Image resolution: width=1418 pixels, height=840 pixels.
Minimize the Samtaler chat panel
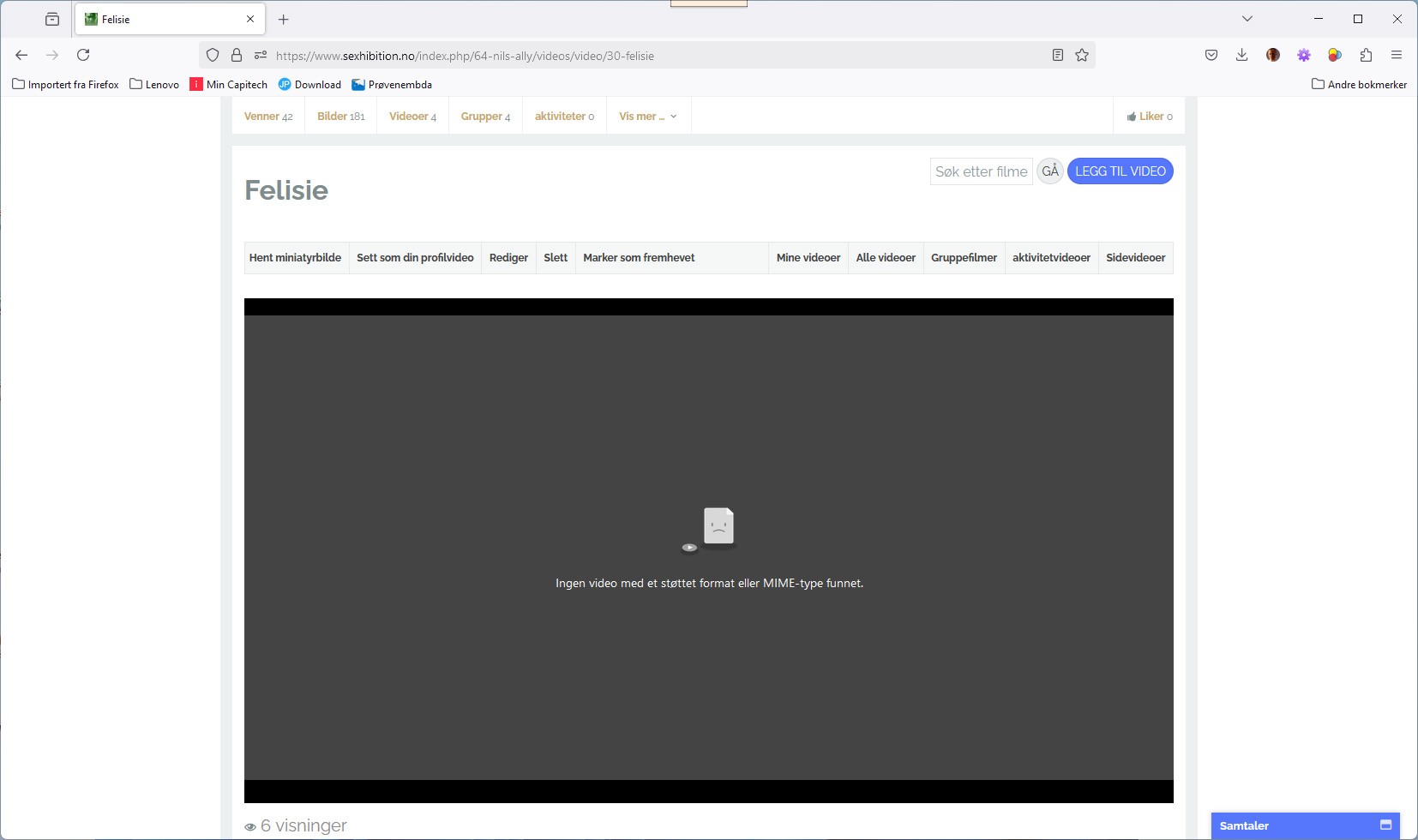pyautogui.click(x=1385, y=825)
